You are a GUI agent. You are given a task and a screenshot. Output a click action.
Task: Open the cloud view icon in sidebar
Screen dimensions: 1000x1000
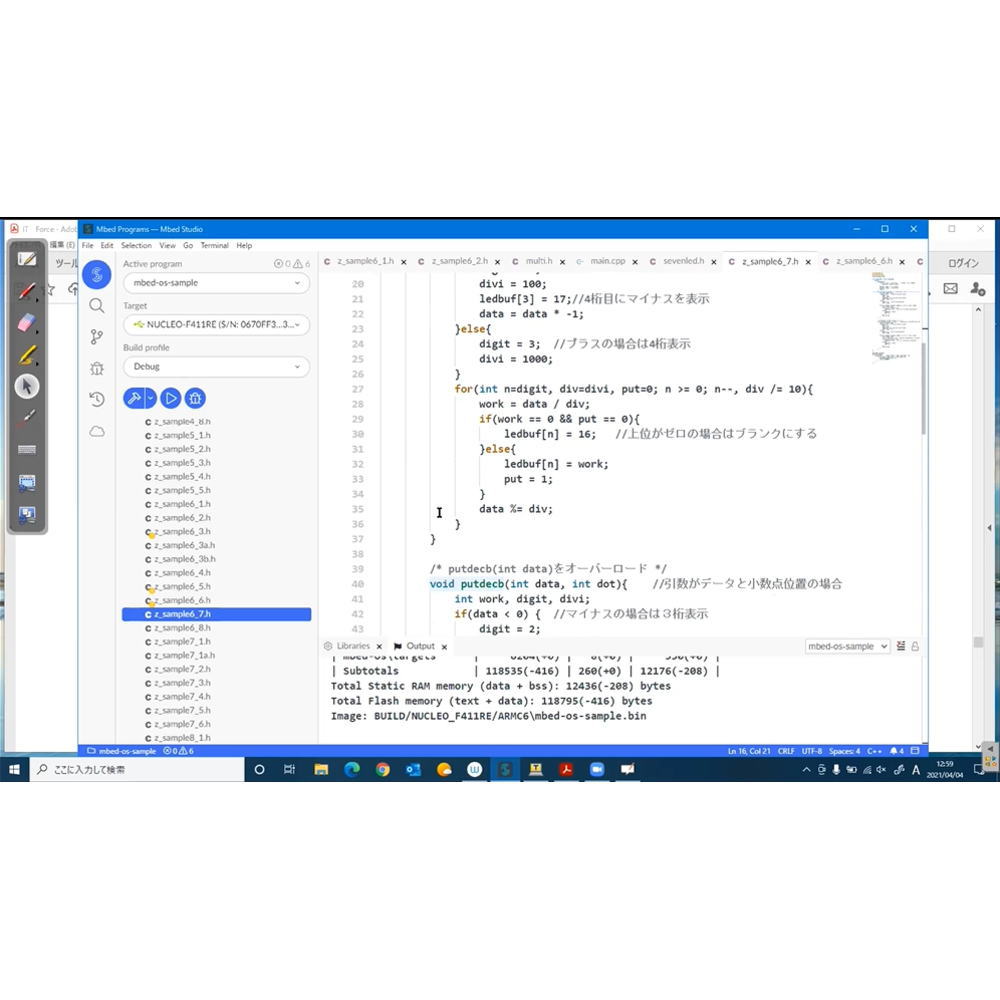coord(97,432)
